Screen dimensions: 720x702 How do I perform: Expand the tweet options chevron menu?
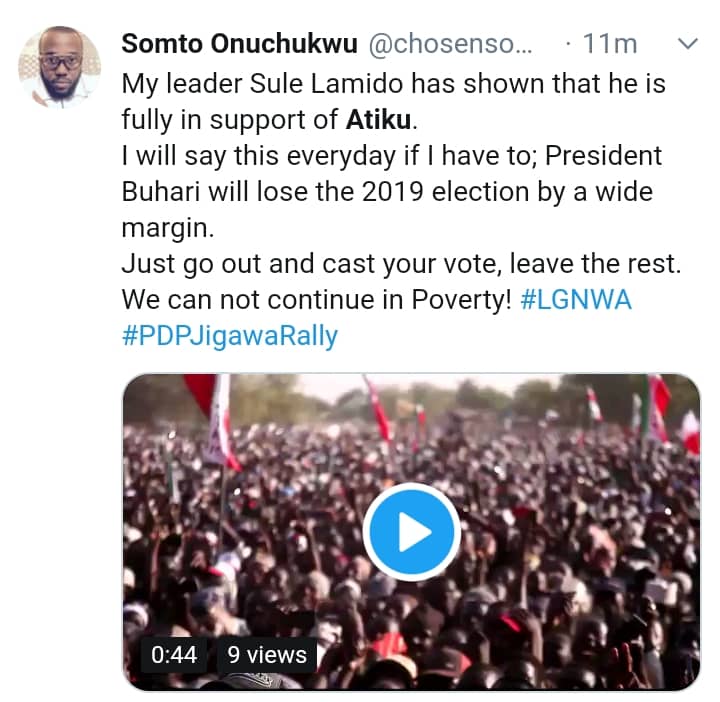pos(688,44)
